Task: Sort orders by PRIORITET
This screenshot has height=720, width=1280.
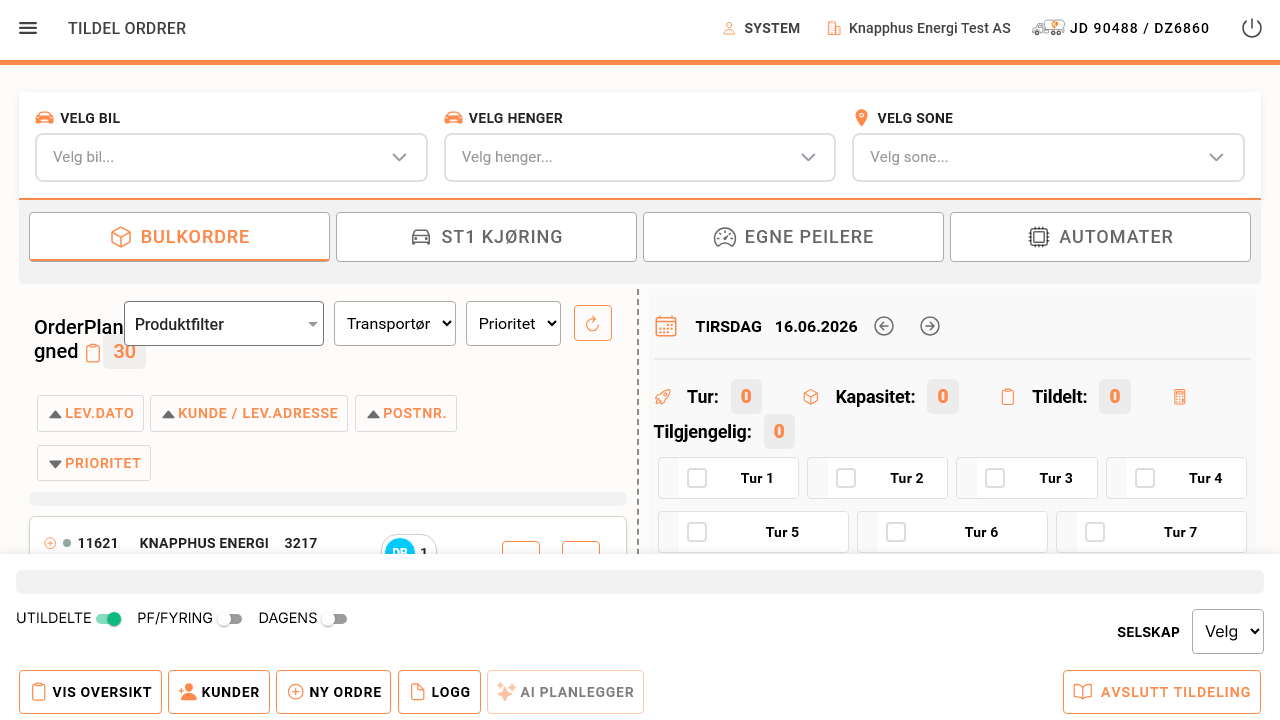Action: tap(94, 463)
